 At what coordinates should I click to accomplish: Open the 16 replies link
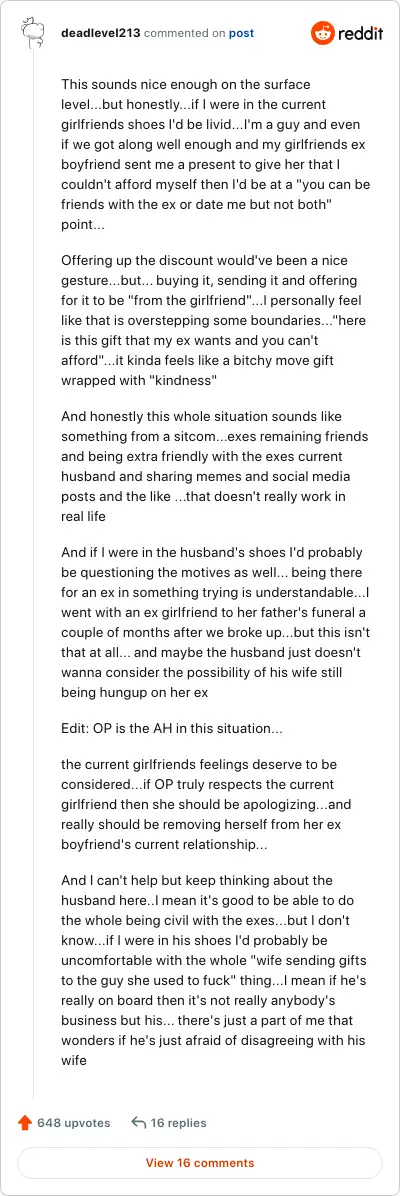coord(178,1123)
